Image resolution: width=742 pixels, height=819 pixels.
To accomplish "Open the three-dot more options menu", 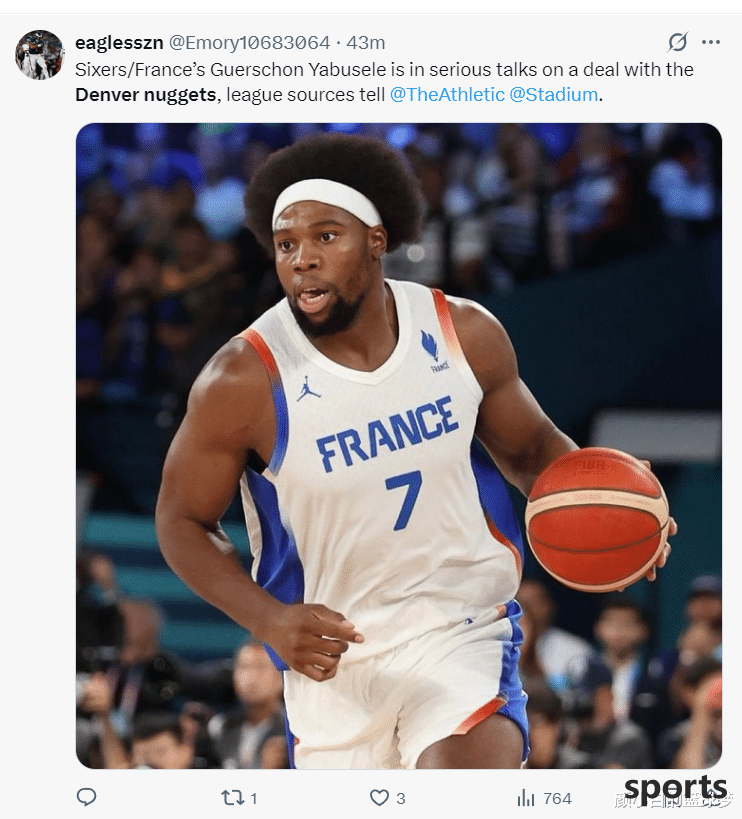I will pos(711,42).
